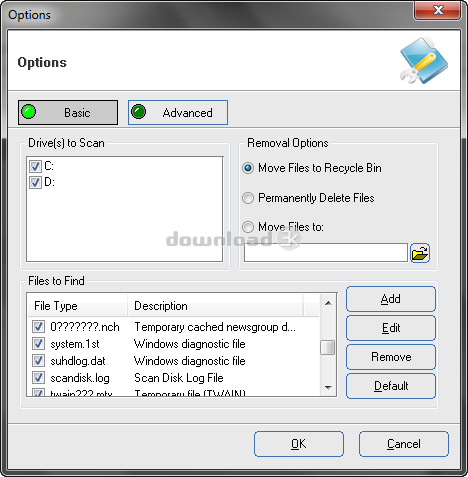The image size is (468, 477).
Task: Switch to the Advanced tab
Action: [x=178, y=112]
